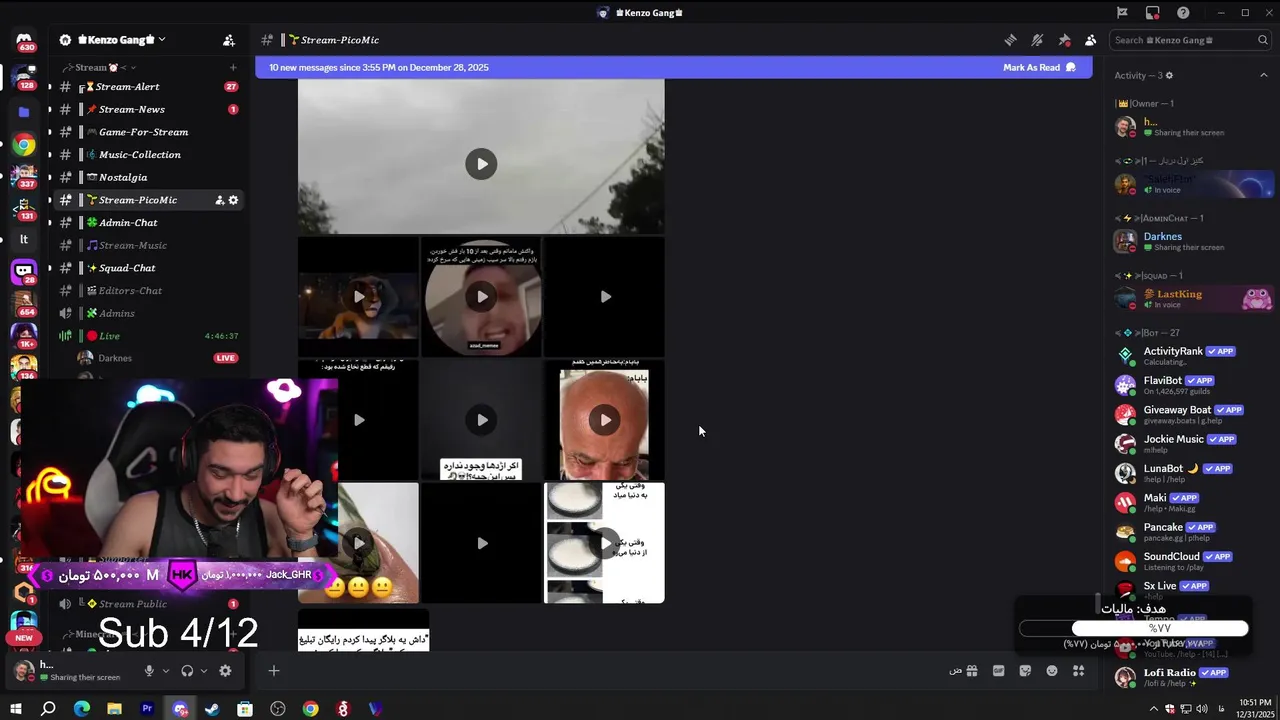Open Activity settings gear in member list
Image resolution: width=1280 pixels, height=720 pixels.
(x=1169, y=76)
